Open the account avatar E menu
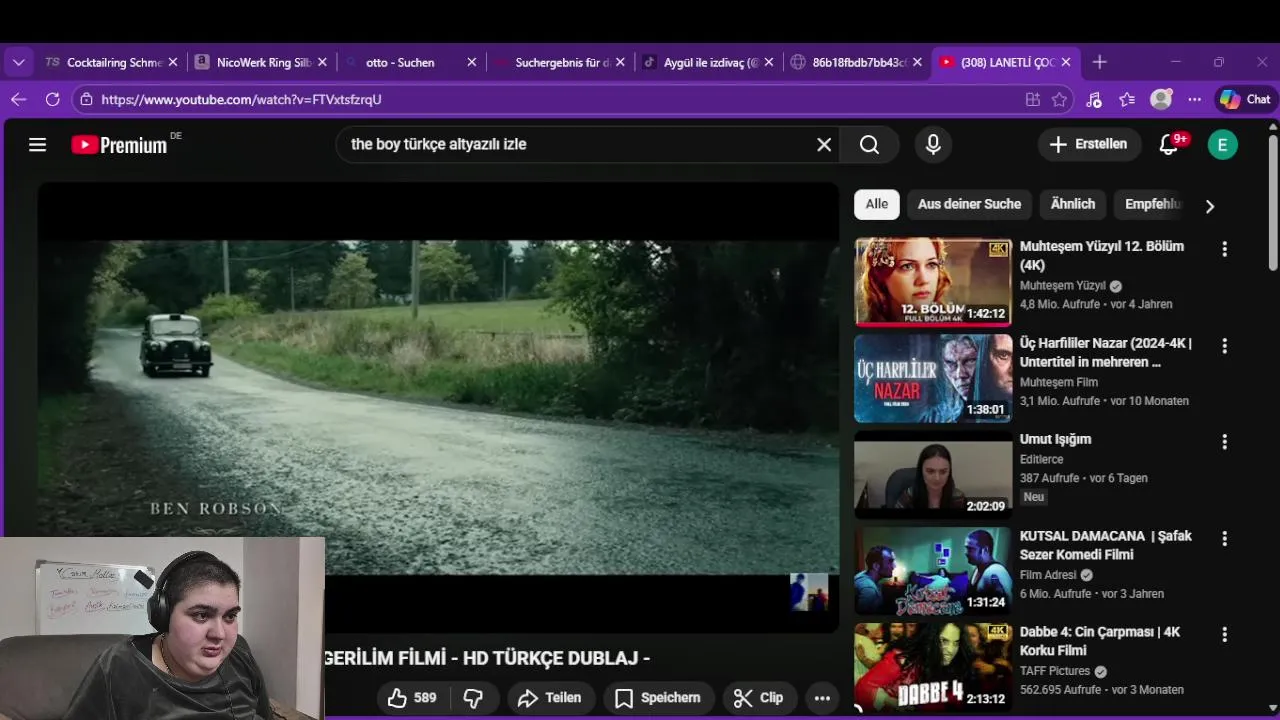1280x720 pixels. [x=1222, y=145]
